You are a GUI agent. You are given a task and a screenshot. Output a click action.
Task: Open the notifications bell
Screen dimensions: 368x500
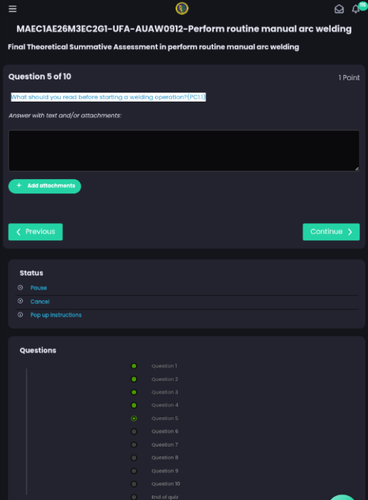[x=356, y=9]
